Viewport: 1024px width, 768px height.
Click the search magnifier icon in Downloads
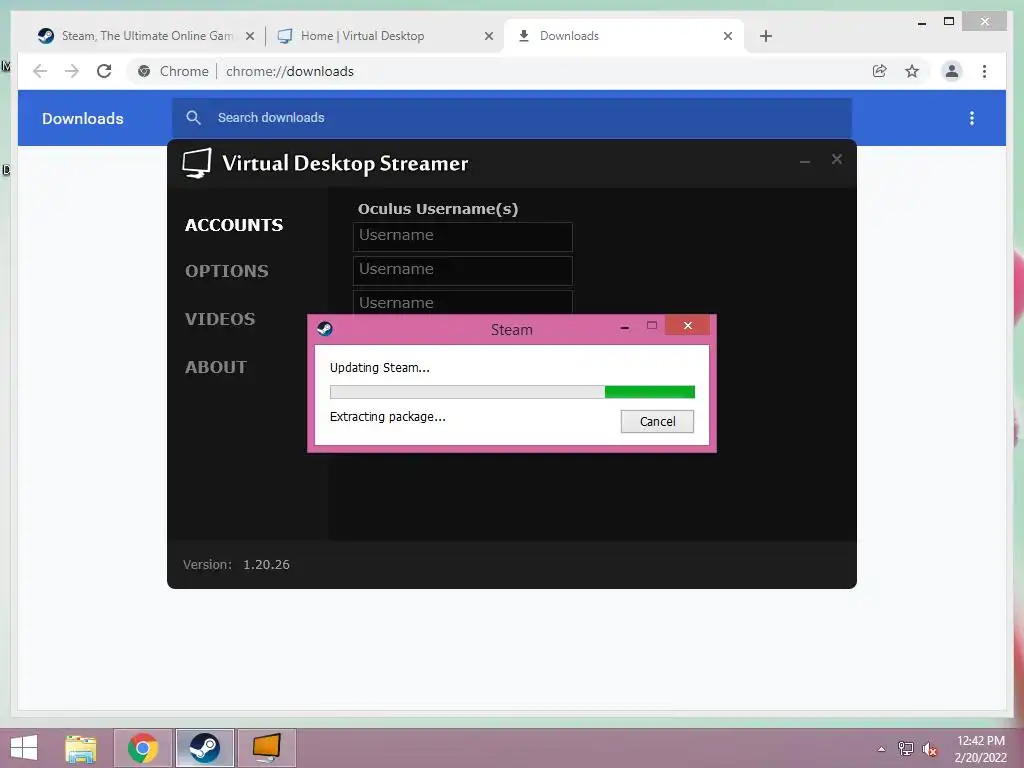coord(193,118)
